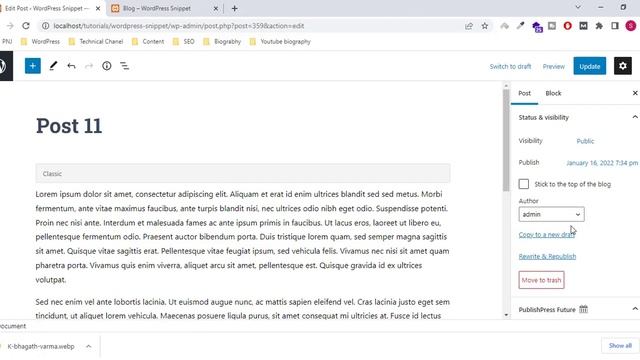
Task: Click the red Opera-style extension icon
Action: pos(567,26)
